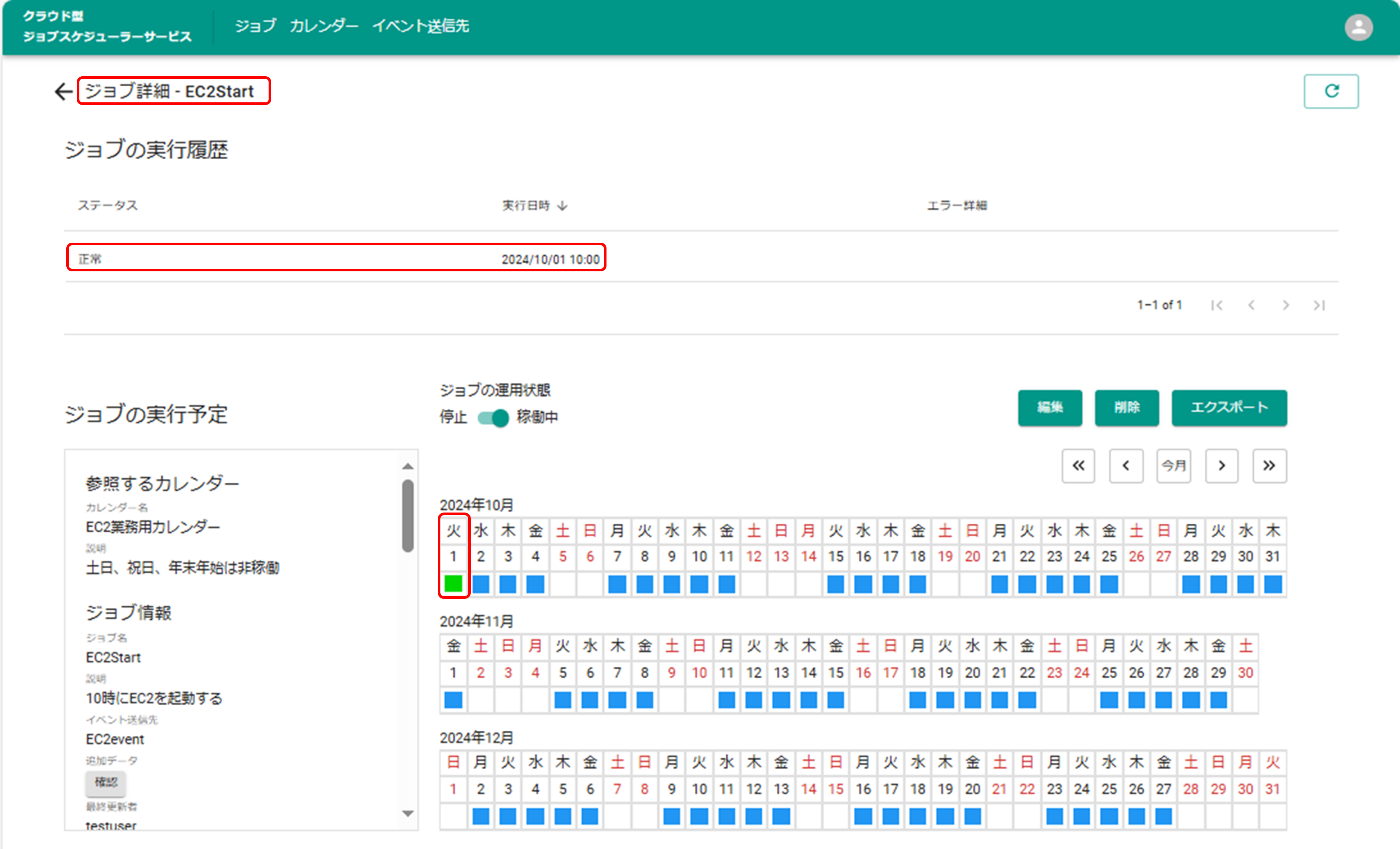Open the イベント送信先 menu in top bar

pyautogui.click(x=420, y=27)
